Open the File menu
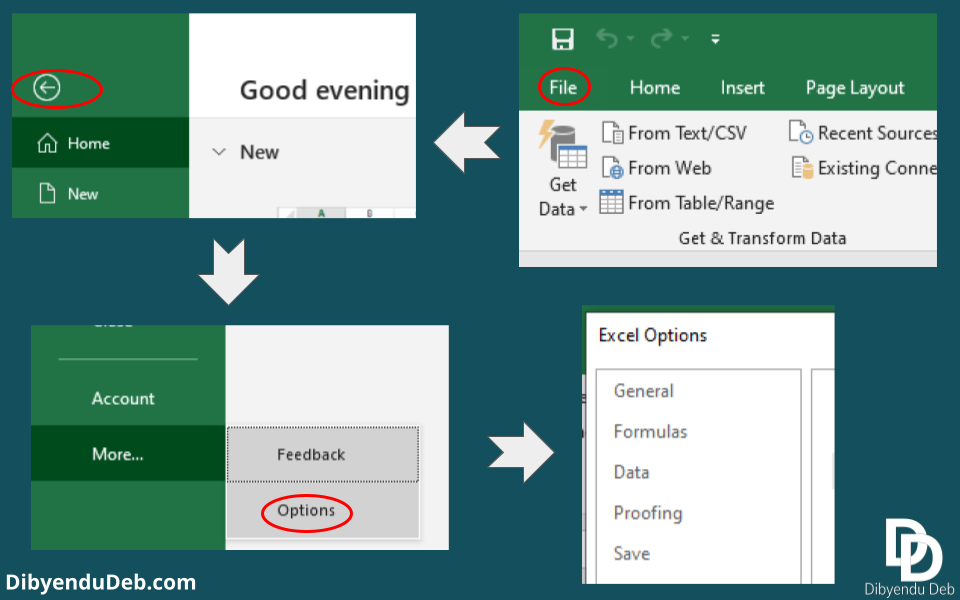The width and height of the screenshot is (960, 600). [x=562, y=88]
